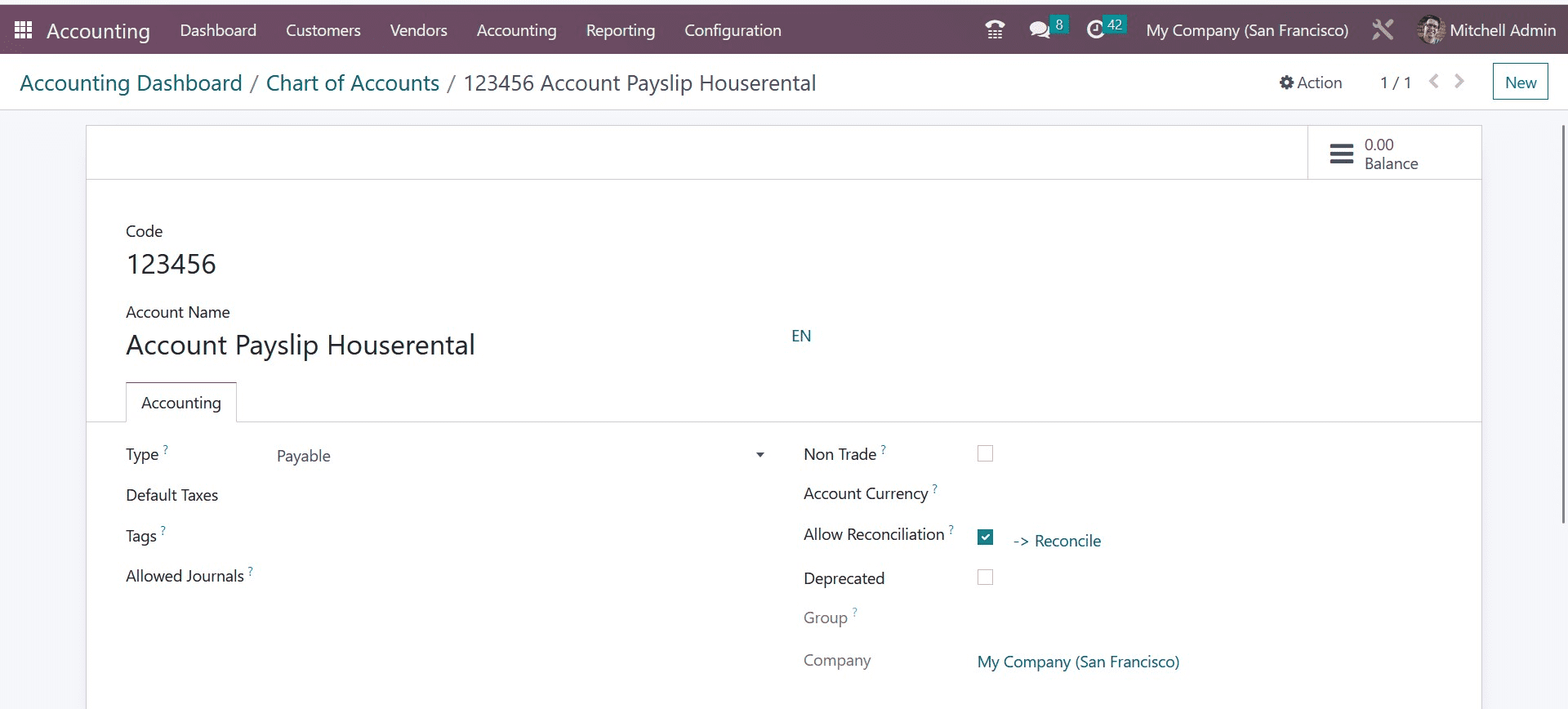Open the Configuration menu
Viewport: 1568px width, 709px height.
[733, 30]
